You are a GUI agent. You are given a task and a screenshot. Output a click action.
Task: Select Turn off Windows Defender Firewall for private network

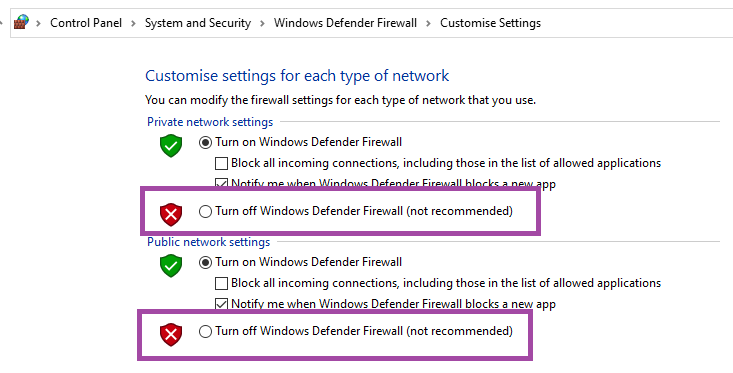205,211
